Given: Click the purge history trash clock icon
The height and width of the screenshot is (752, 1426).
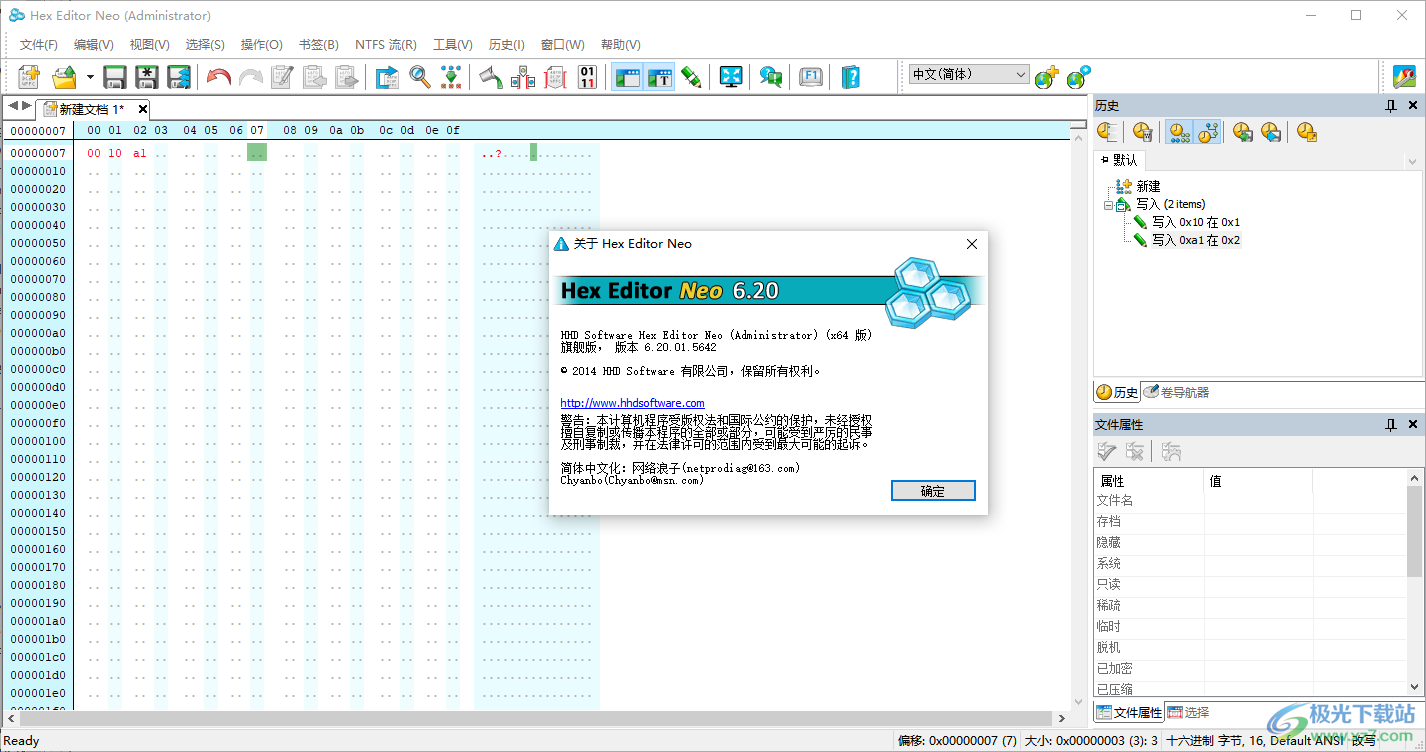Looking at the screenshot, I should tap(1142, 131).
